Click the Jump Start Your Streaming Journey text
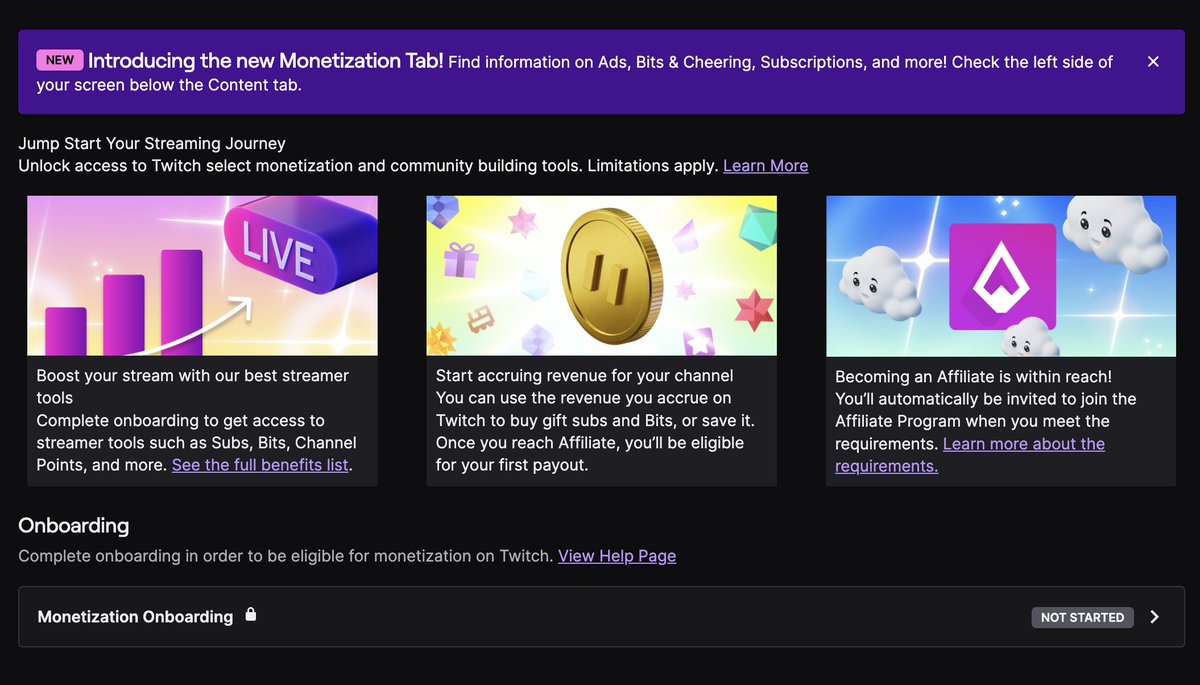 coord(152,144)
